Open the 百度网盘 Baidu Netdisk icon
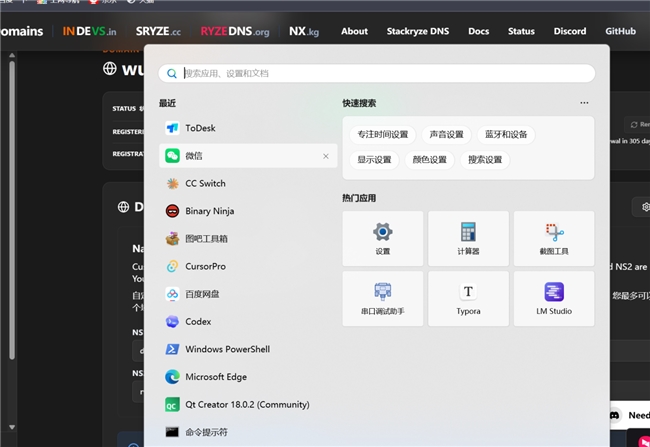Viewport: 650px width, 447px height. pos(172,294)
